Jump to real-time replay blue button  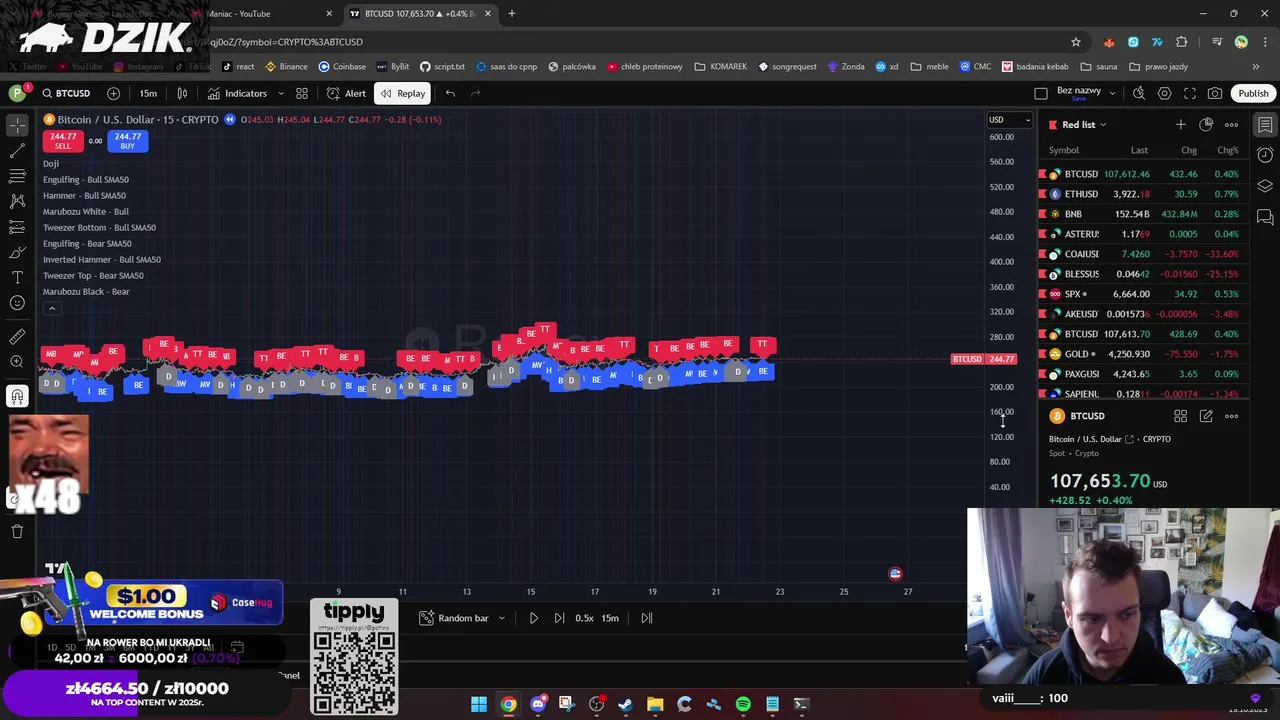click(x=229, y=119)
